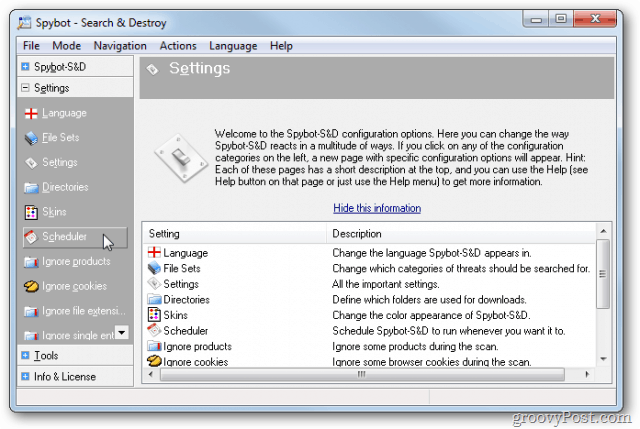
Task: Click the light switch illustration icon
Action: pyautogui.click(x=181, y=158)
